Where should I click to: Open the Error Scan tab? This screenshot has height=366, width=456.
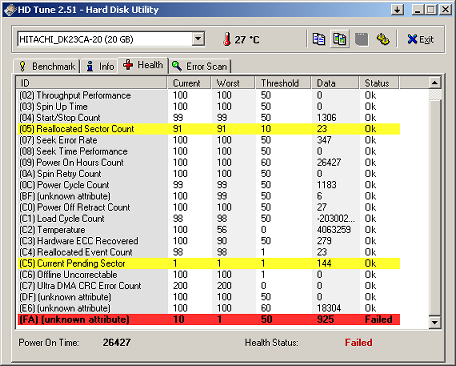point(200,66)
